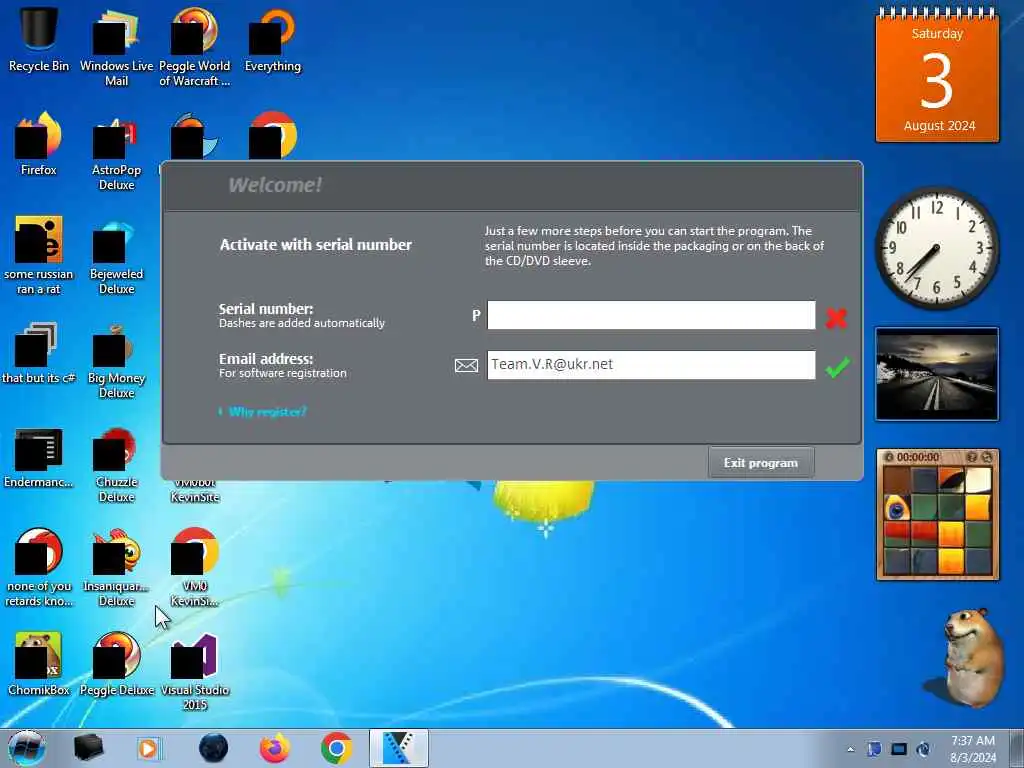Select Peggle World of Warcraft desktop icon

(x=195, y=47)
